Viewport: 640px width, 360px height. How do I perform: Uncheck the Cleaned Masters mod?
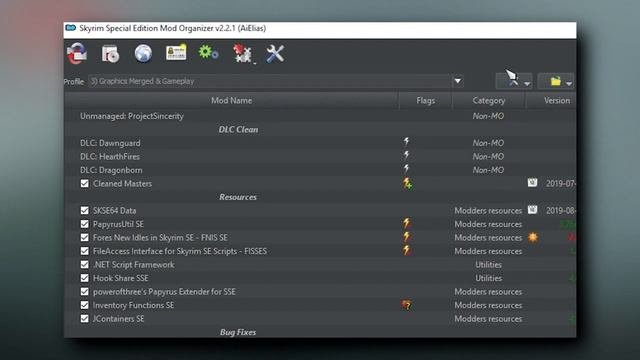coord(84,184)
